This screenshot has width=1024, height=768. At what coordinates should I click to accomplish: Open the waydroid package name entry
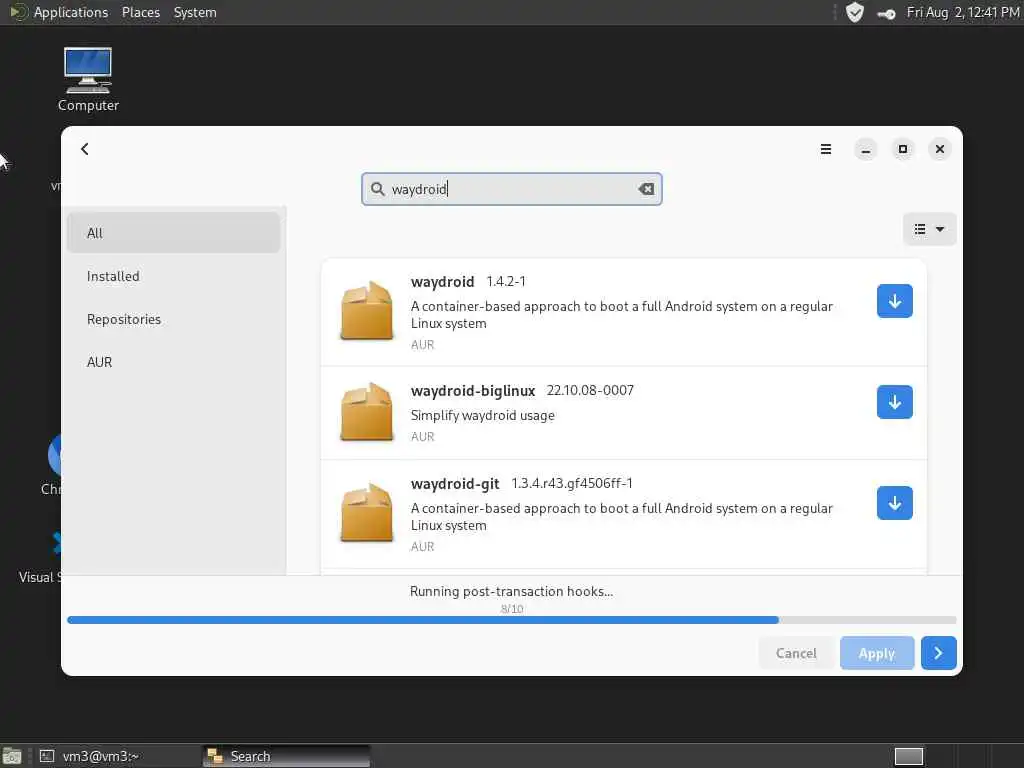point(442,282)
